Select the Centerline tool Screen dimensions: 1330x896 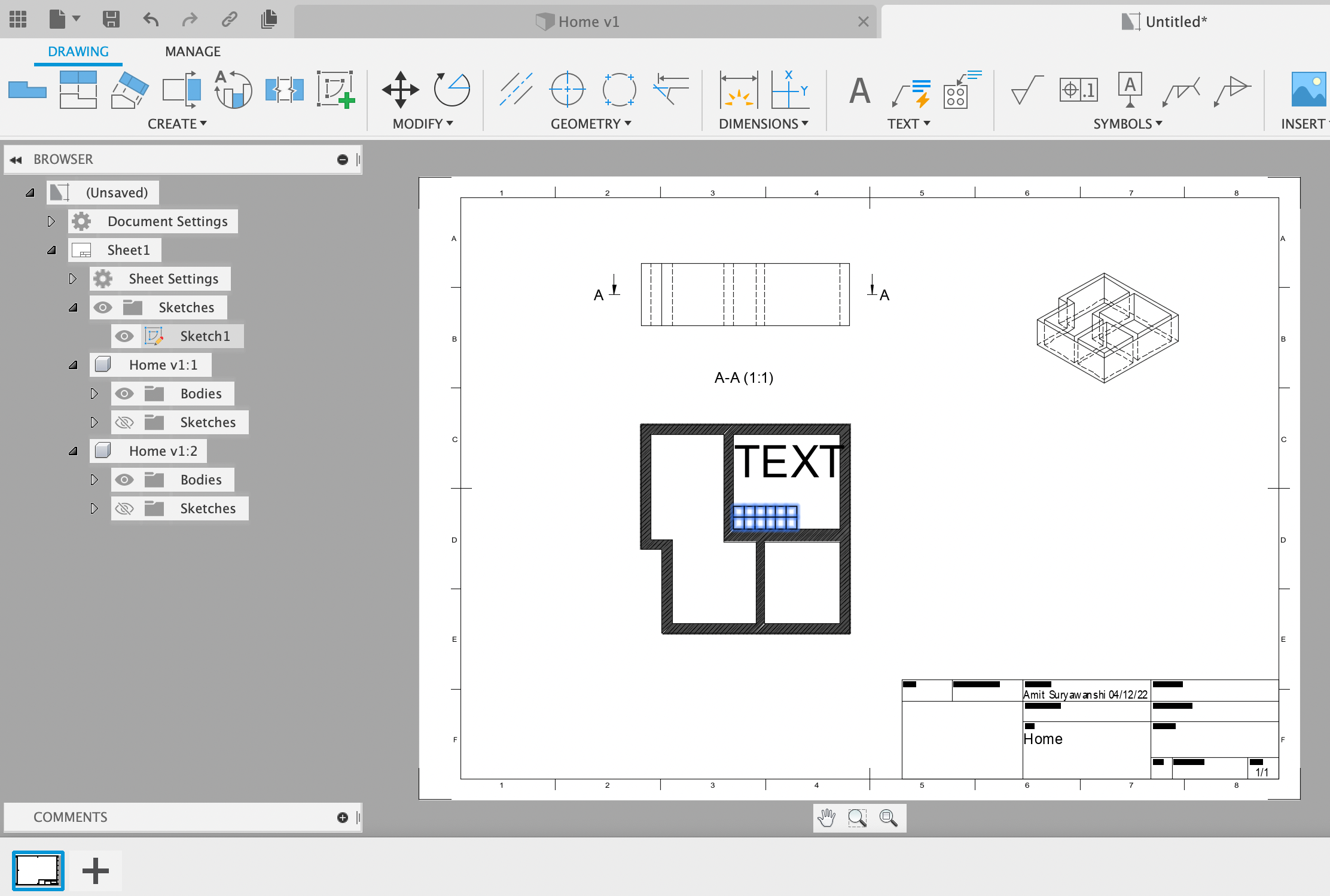click(515, 90)
